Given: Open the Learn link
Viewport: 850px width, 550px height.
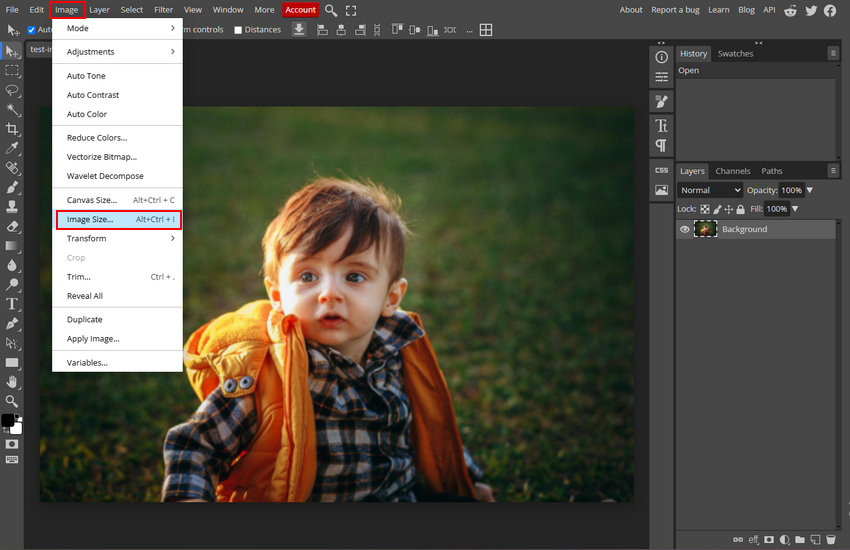Looking at the screenshot, I should click(718, 10).
